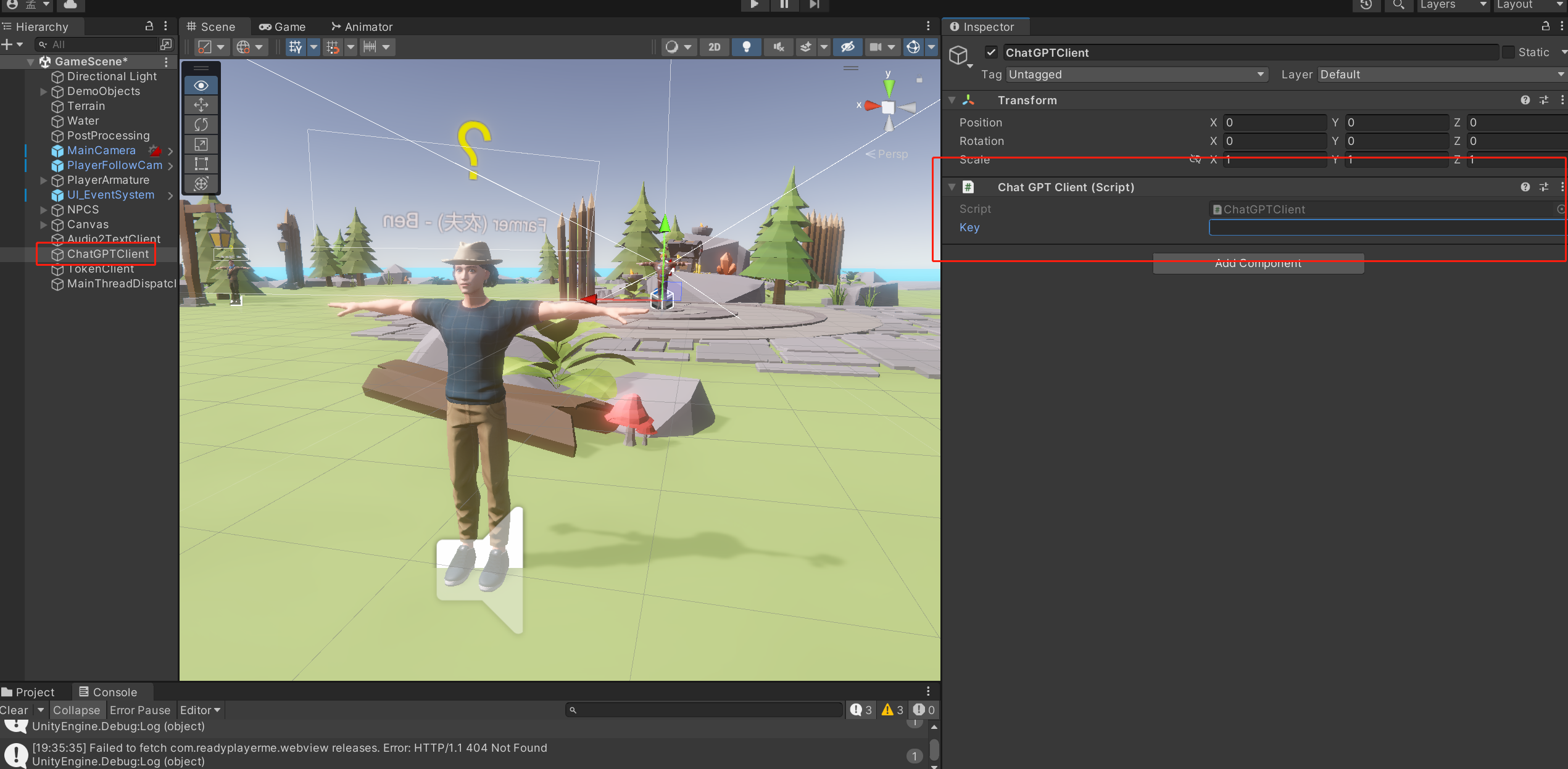Clear the Console log
This screenshot has width=1568, height=769.
(14, 710)
